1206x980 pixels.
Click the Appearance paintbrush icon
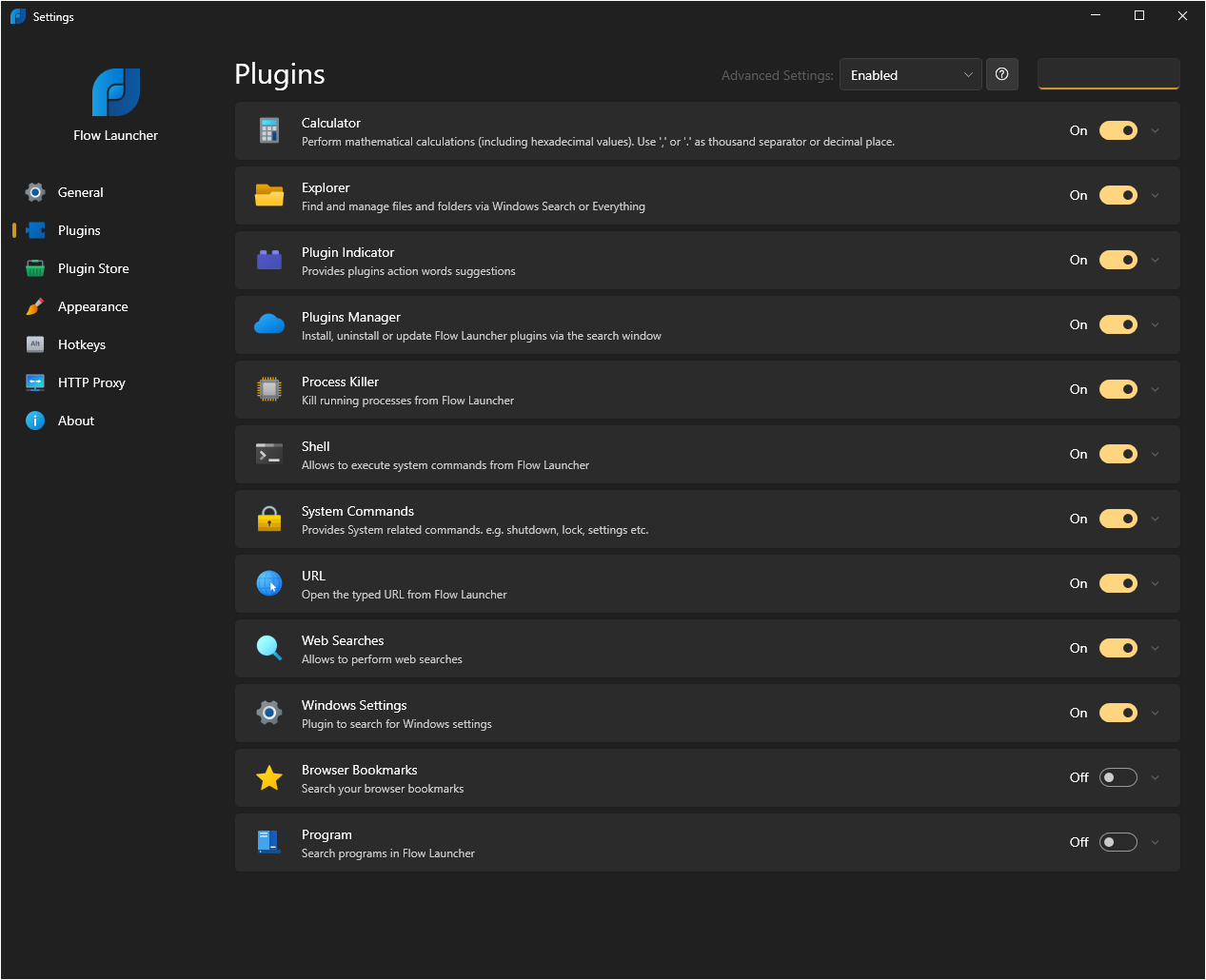pos(35,306)
